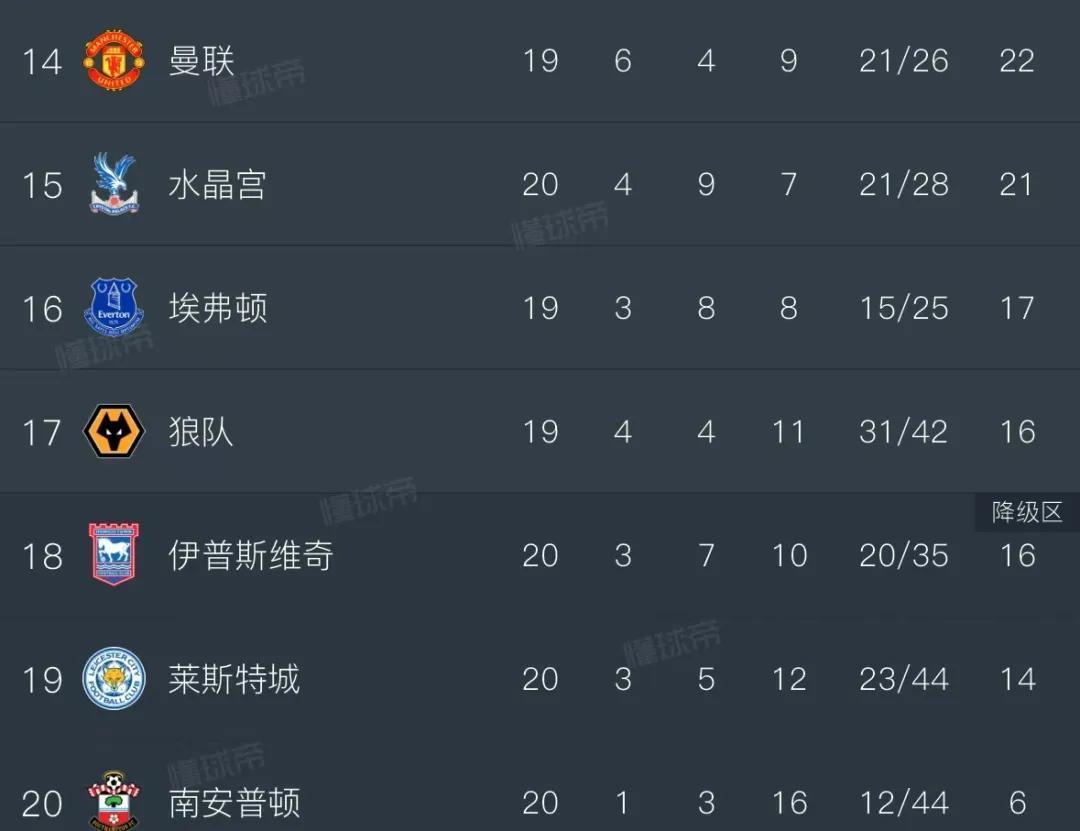Click Southampton's points value 6
1080x831 pixels.
1017,803
